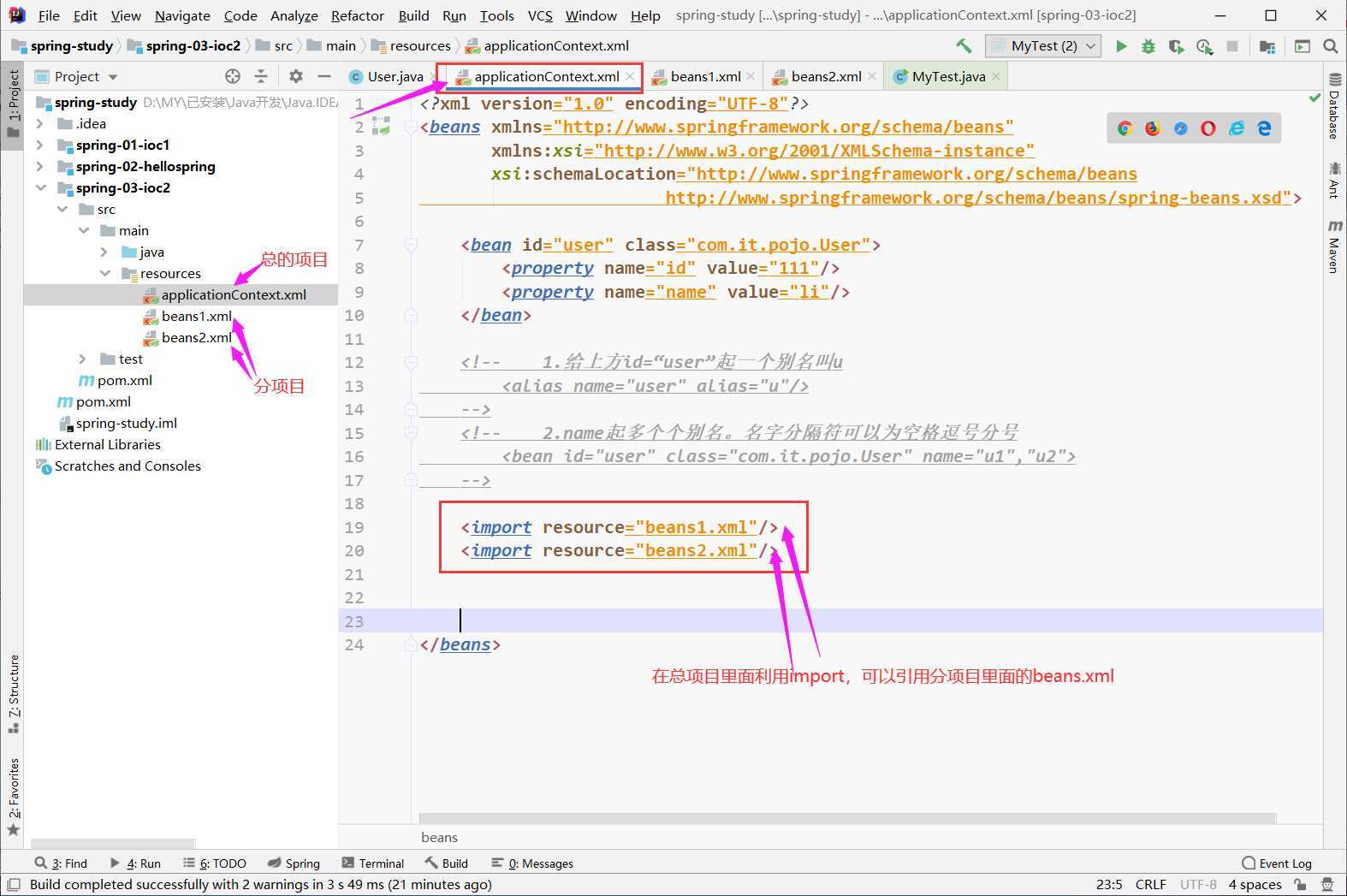Viewport: 1347px width, 896px height.
Task: Click the profiler run icon
Action: pyautogui.click(x=1205, y=46)
